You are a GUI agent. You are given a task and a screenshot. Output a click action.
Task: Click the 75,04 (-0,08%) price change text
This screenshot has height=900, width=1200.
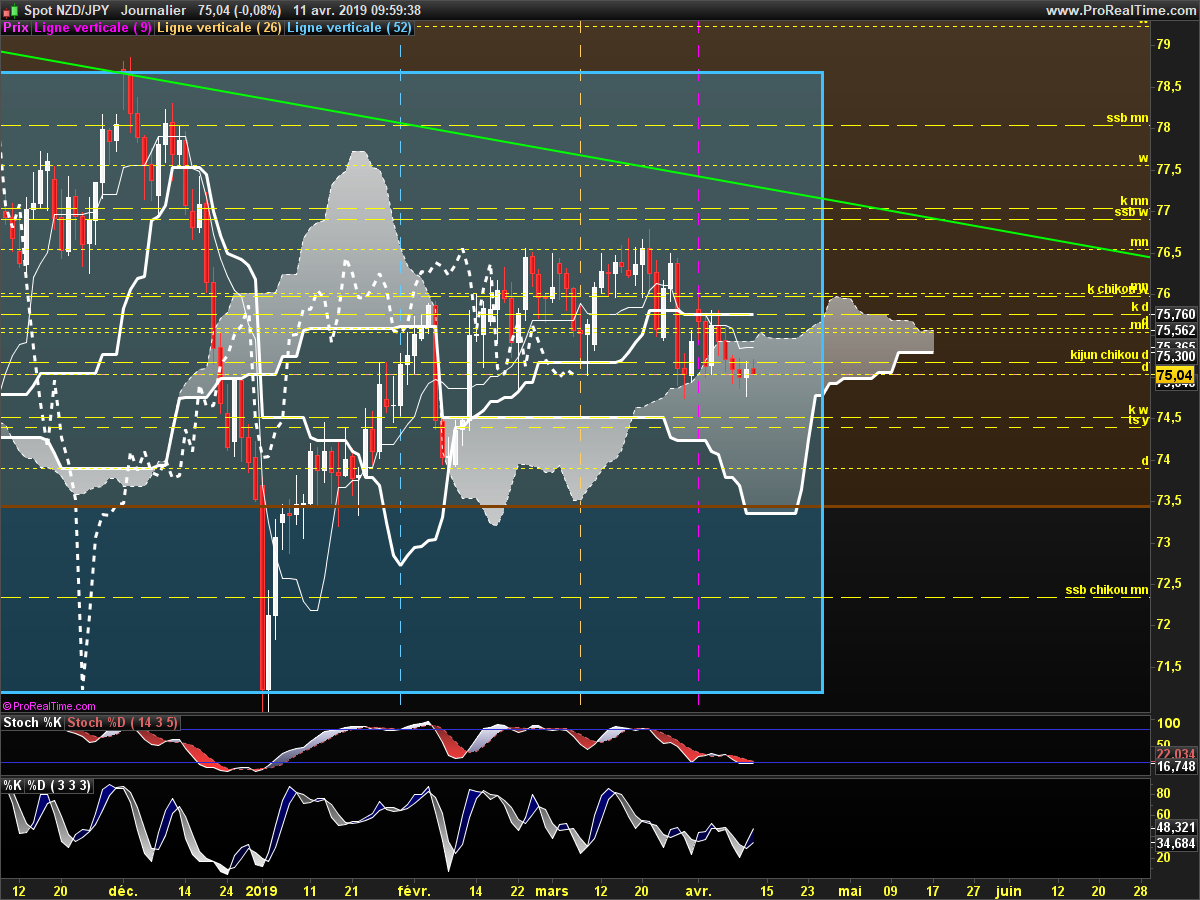click(240, 10)
